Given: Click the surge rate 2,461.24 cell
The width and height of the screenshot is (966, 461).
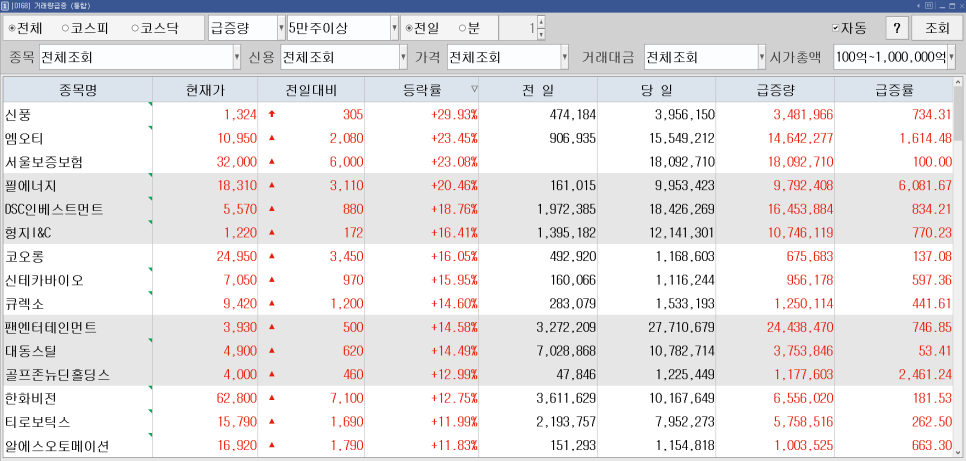Looking at the screenshot, I should (893, 375).
